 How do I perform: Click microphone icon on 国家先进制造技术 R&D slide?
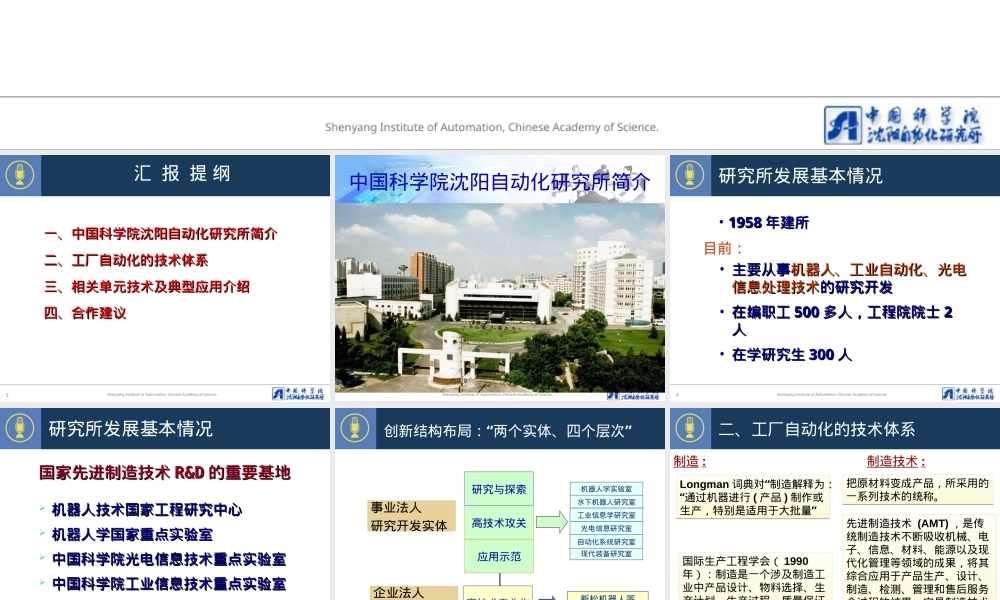point(20,428)
